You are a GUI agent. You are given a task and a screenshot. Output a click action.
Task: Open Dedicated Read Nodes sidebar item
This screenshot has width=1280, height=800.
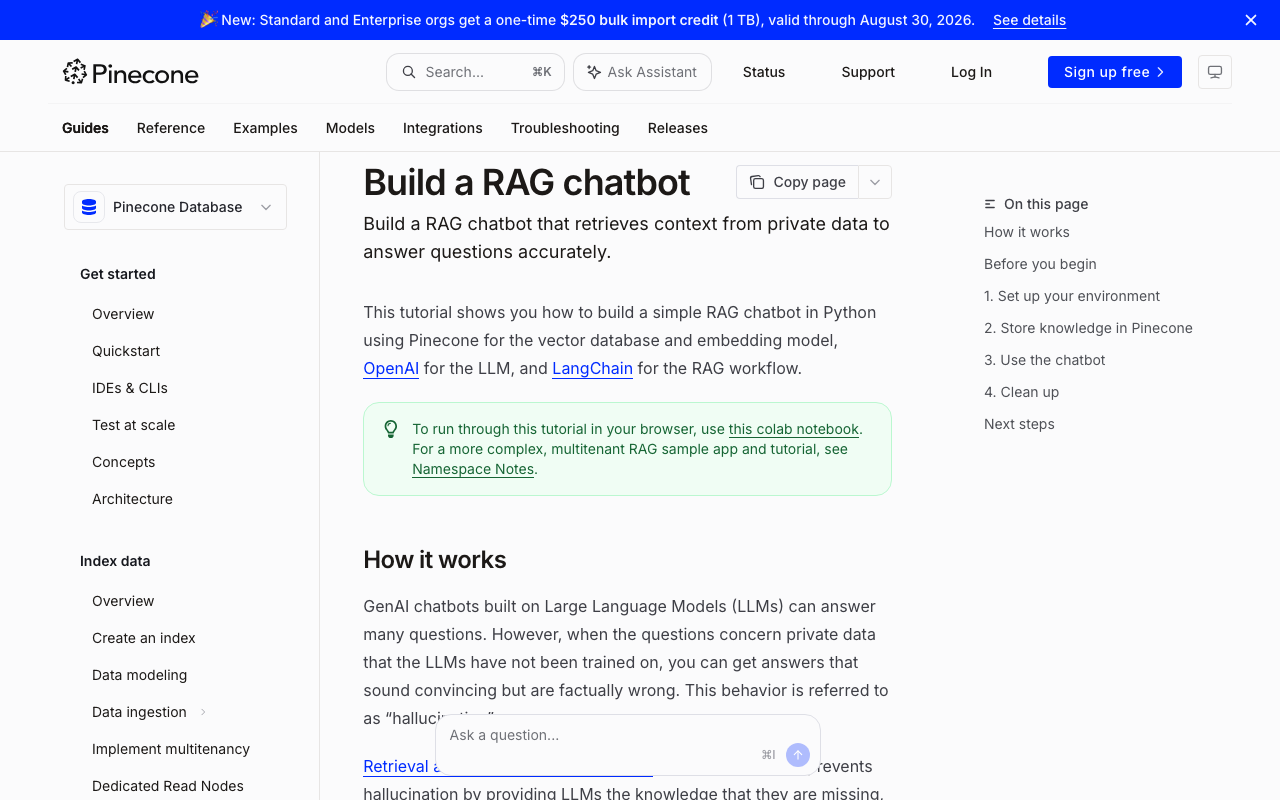(168, 786)
